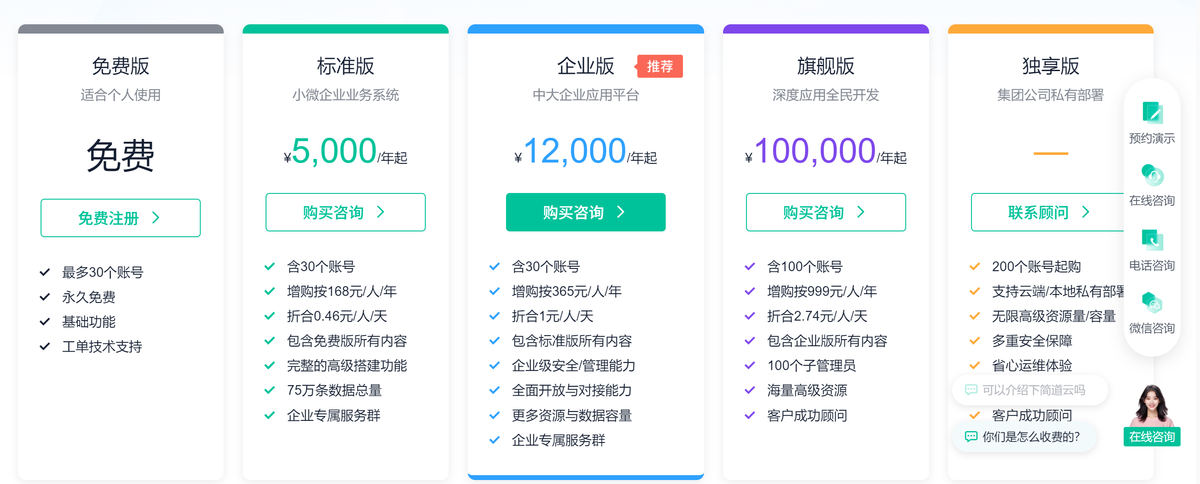Click the chevron on 联系顾问 button
Image resolution: width=1200 pixels, height=484 pixels.
point(1086,212)
